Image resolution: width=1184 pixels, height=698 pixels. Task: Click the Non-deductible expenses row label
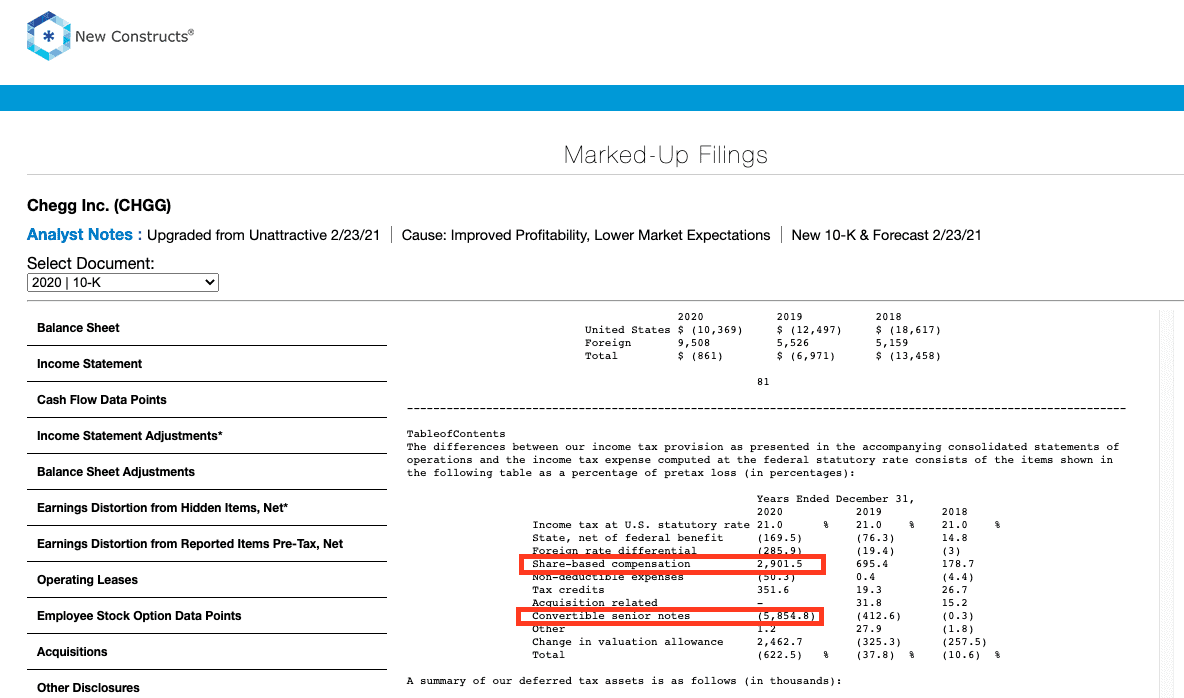click(x=607, y=577)
